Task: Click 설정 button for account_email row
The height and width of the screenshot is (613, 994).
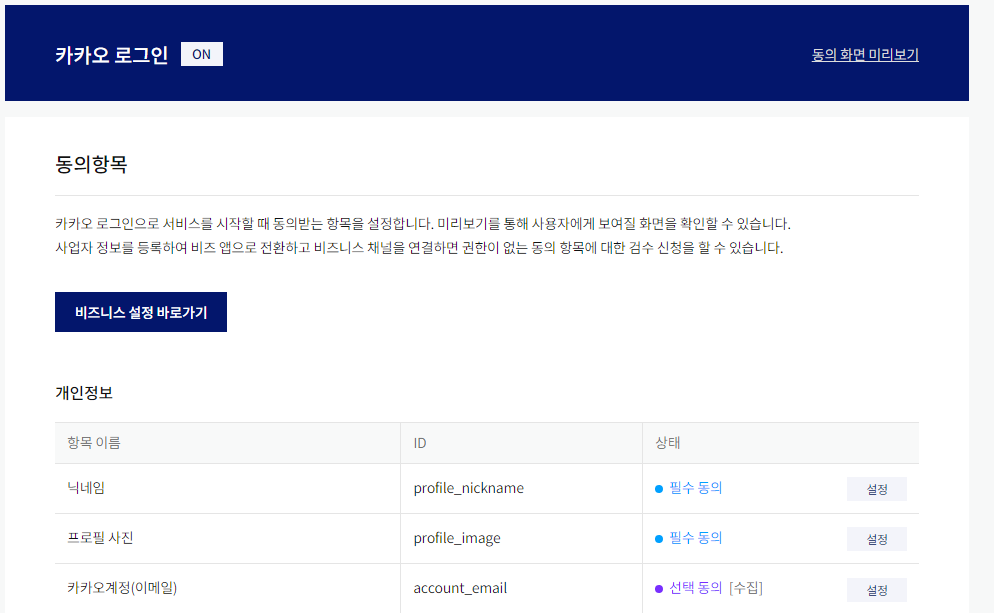Action: coord(877,590)
